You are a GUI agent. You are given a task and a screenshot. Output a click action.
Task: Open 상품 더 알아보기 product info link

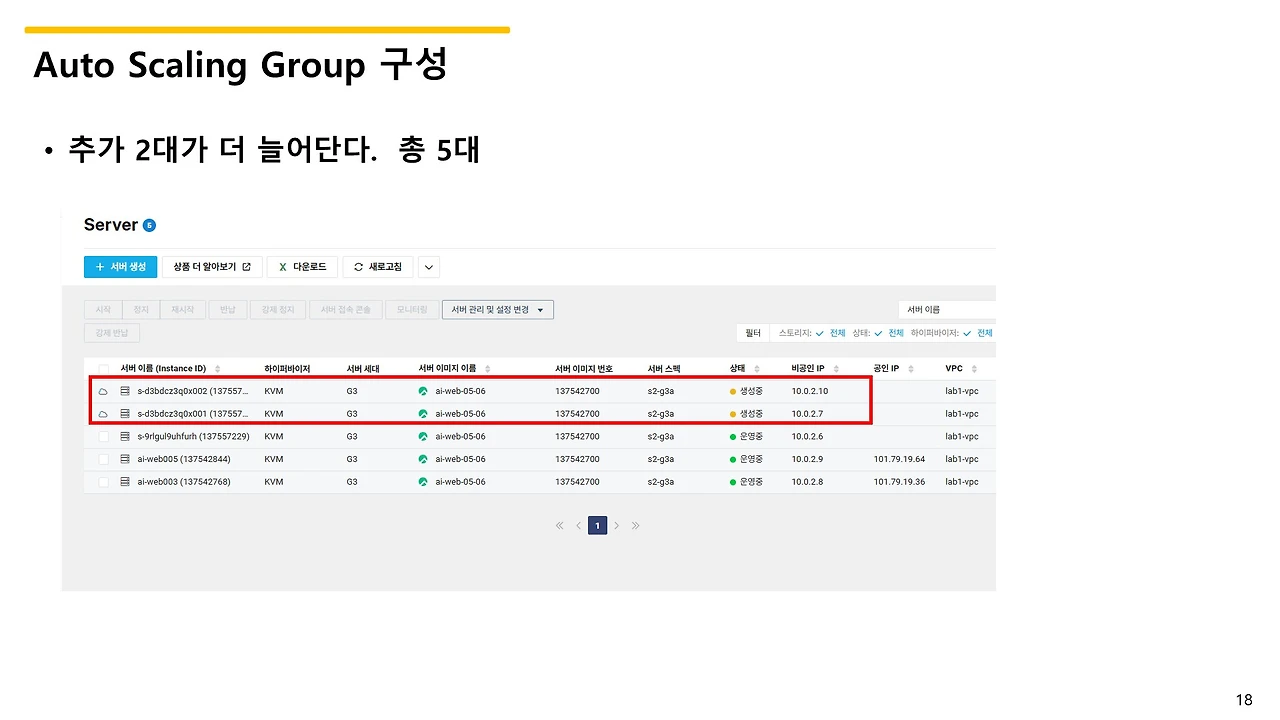point(212,267)
